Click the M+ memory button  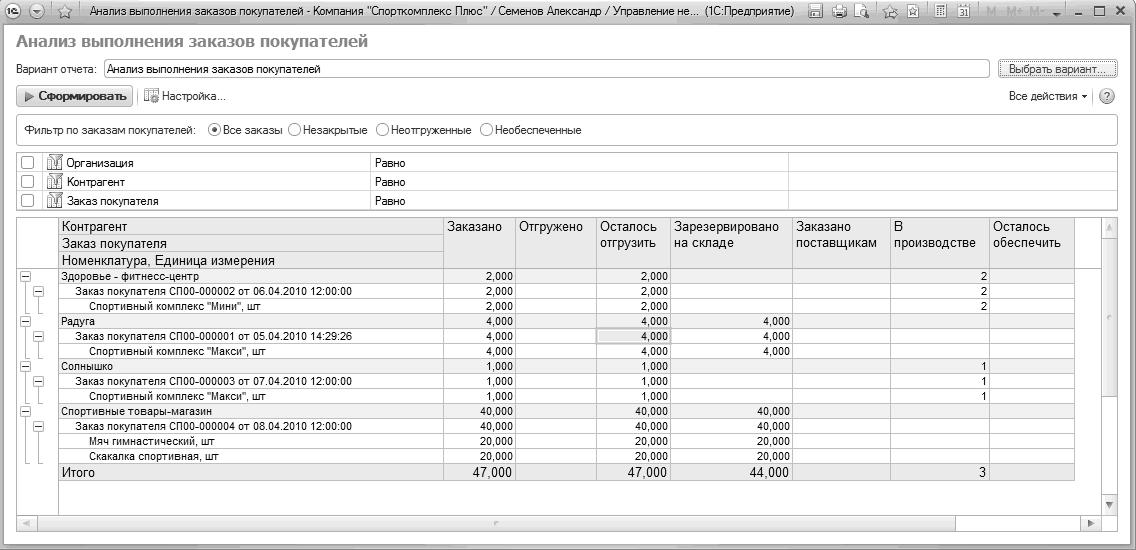(1014, 12)
